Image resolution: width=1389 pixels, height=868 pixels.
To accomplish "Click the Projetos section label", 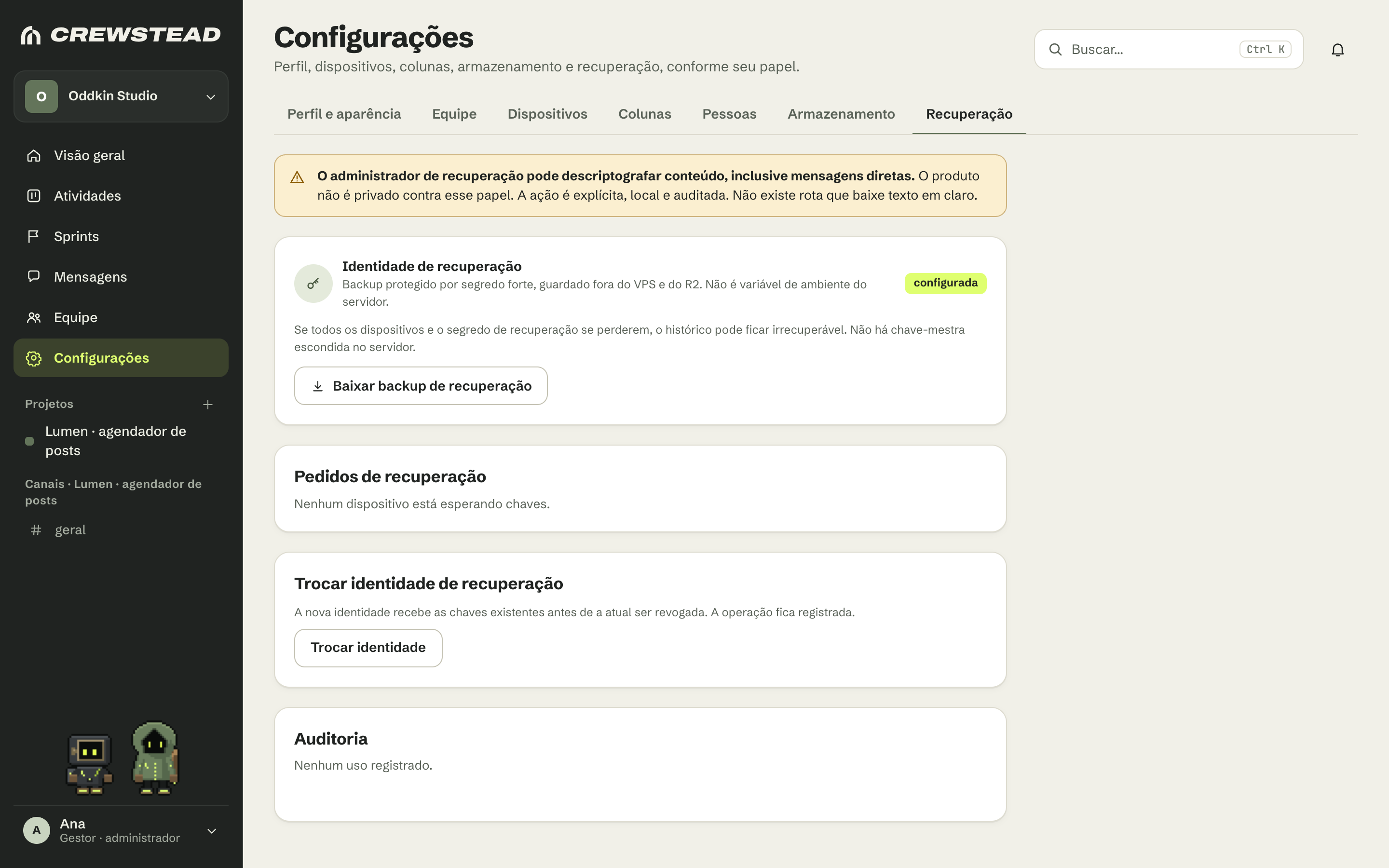I will pos(49,404).
